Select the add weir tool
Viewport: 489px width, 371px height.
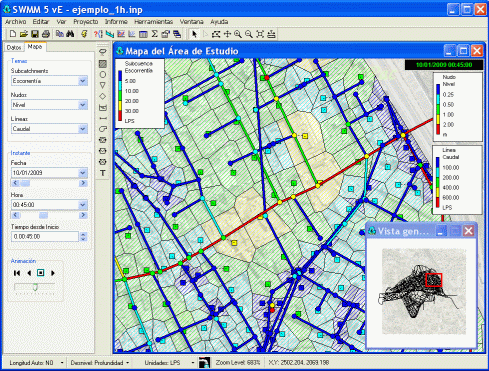click(103, 151)
